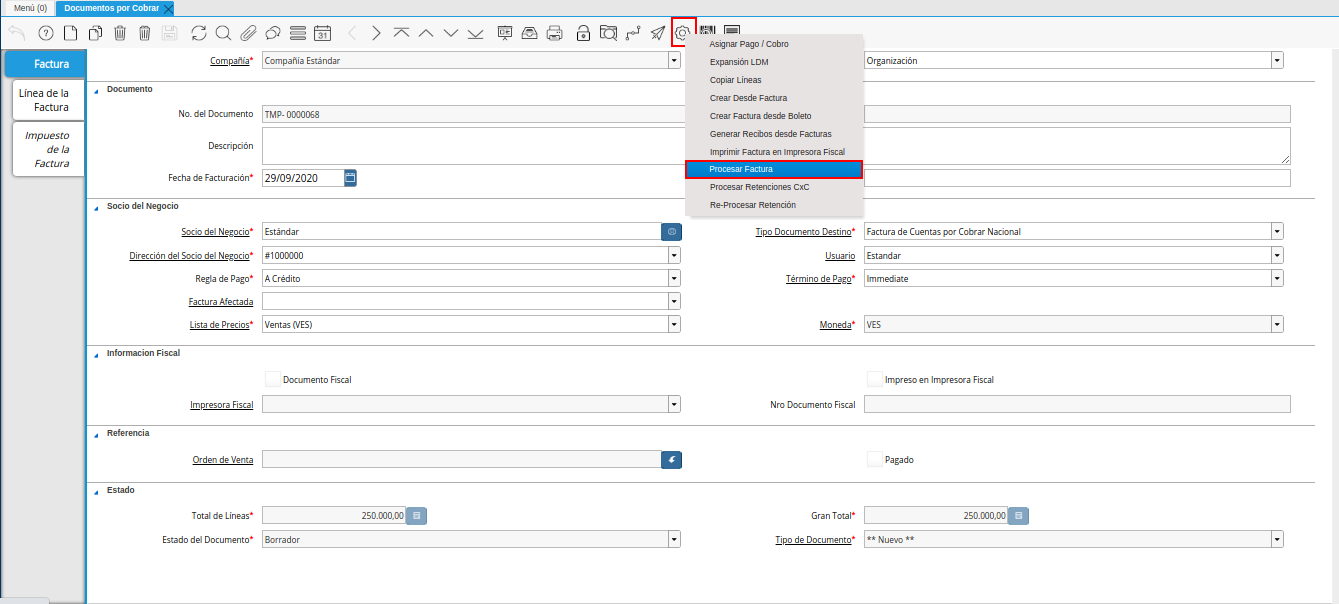The width and height of the screenshot is (1339, 604).
Task: Click the Socio del Negocio lookup button
Action: tap(671, 232)
